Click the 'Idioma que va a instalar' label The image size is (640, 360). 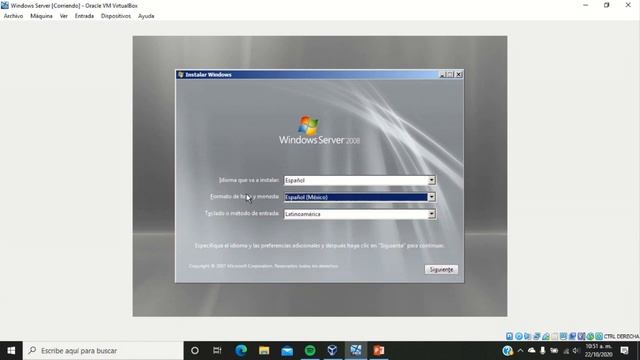249,180
